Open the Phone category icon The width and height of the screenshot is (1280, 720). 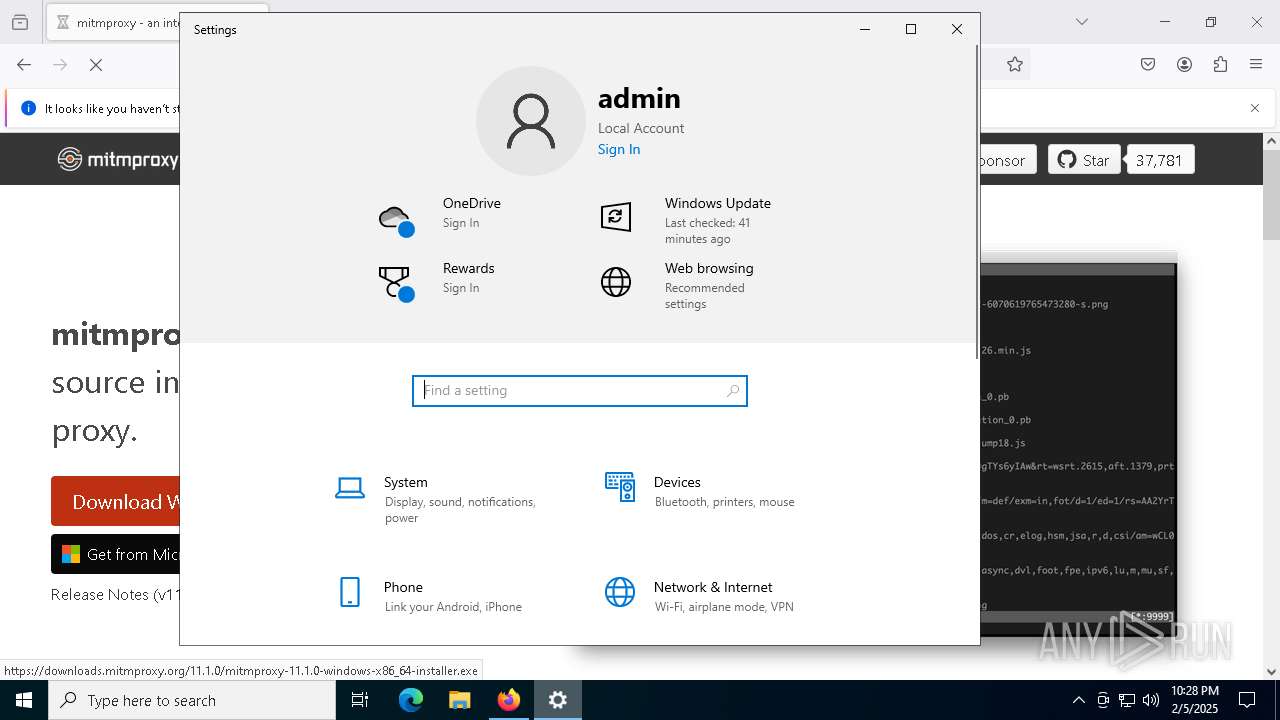(x=350, y=592)
